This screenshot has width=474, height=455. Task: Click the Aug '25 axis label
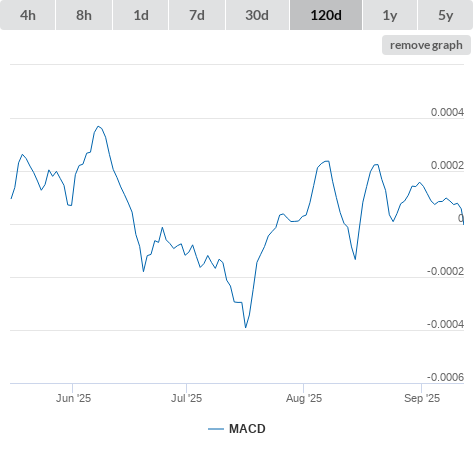coord(304,398)
